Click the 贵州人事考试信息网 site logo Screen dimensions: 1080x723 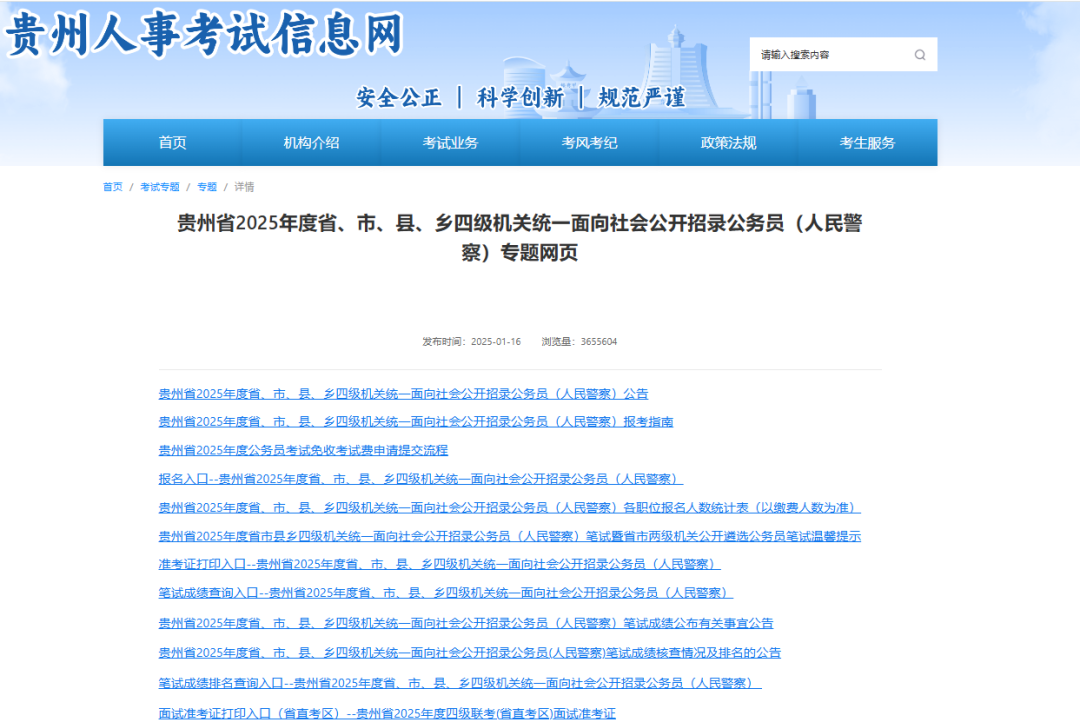tap(205, 32)
